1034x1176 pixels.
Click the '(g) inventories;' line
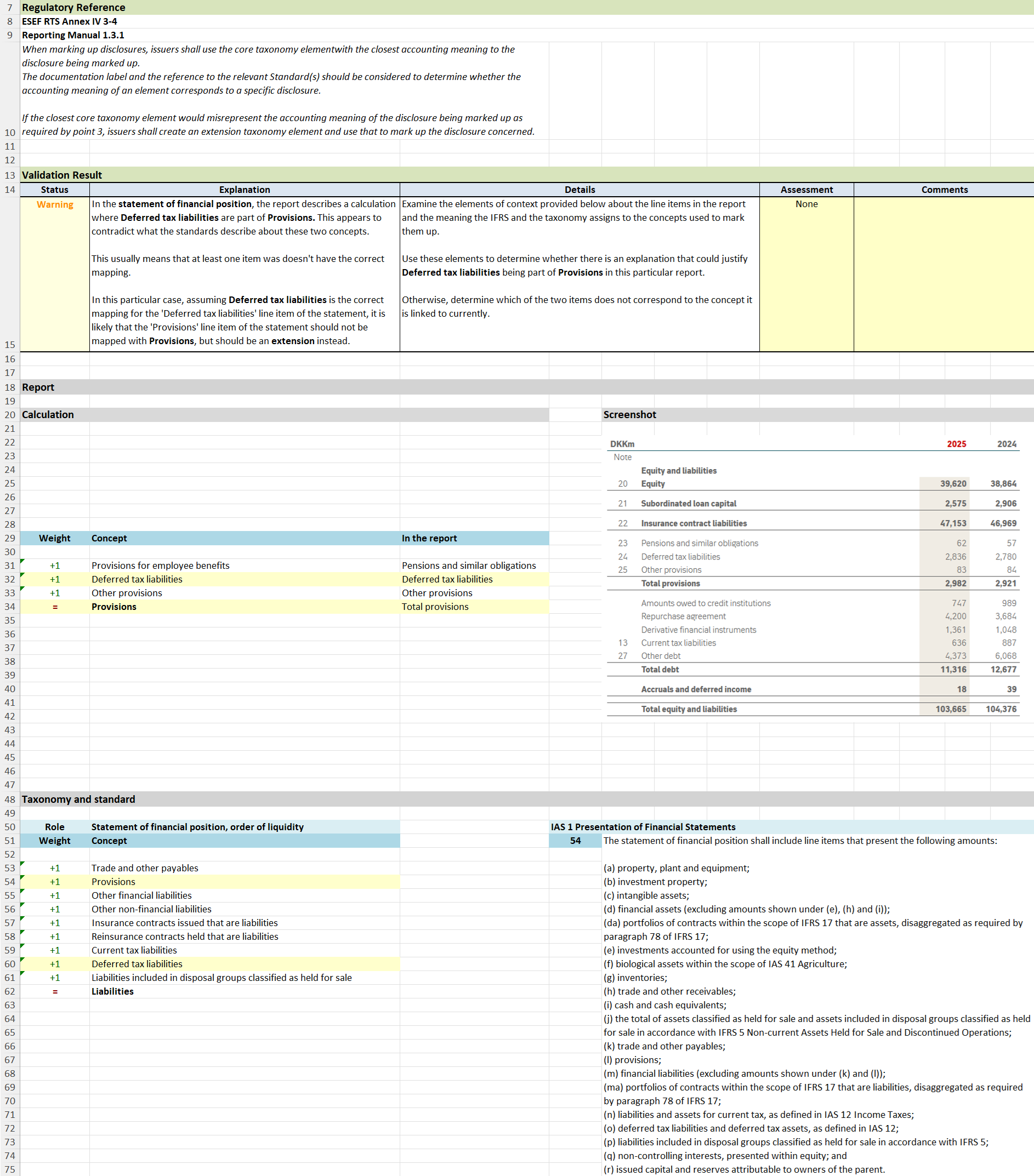click(635, 978)
